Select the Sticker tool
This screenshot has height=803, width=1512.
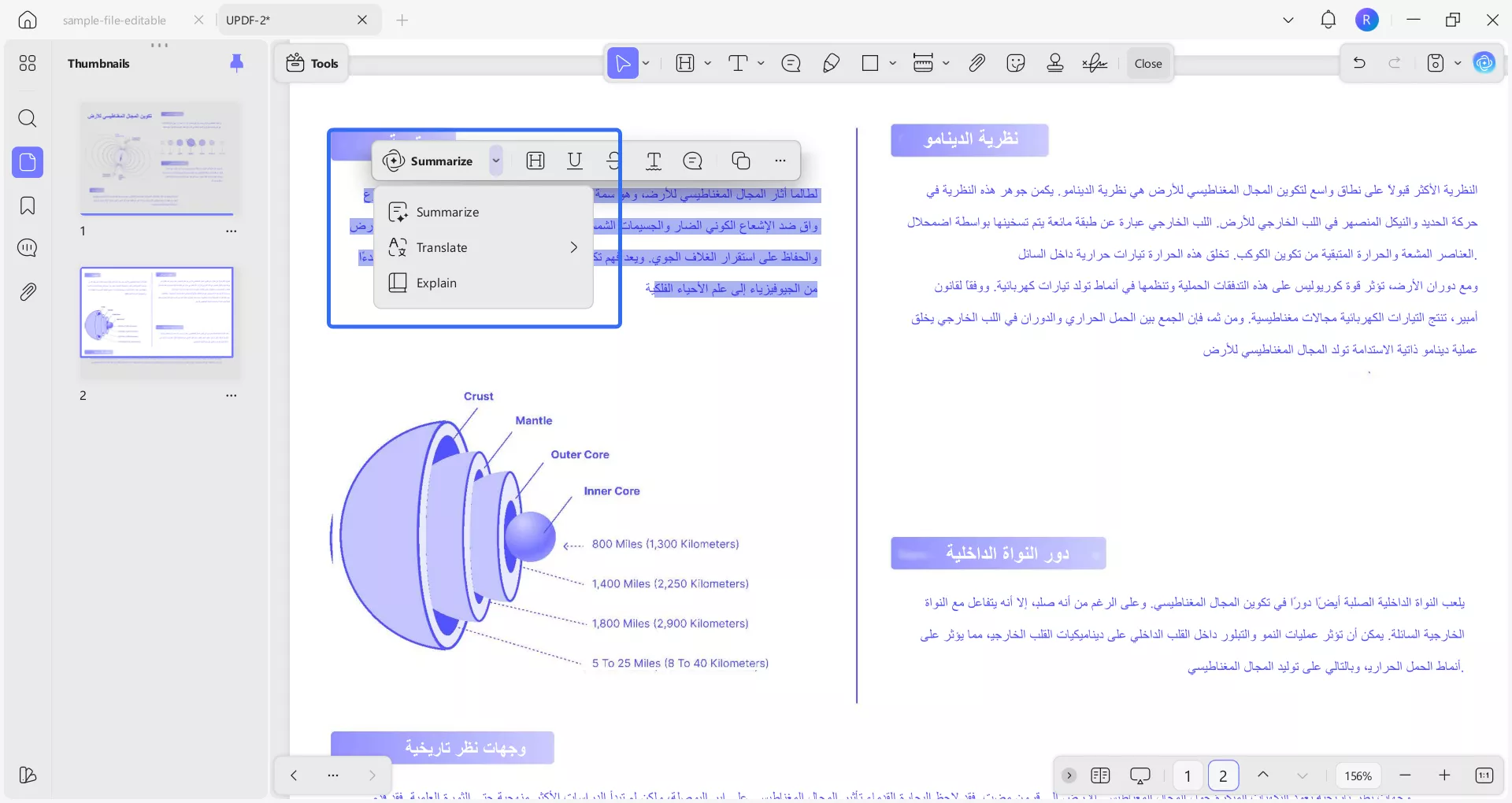(1016, 63)
